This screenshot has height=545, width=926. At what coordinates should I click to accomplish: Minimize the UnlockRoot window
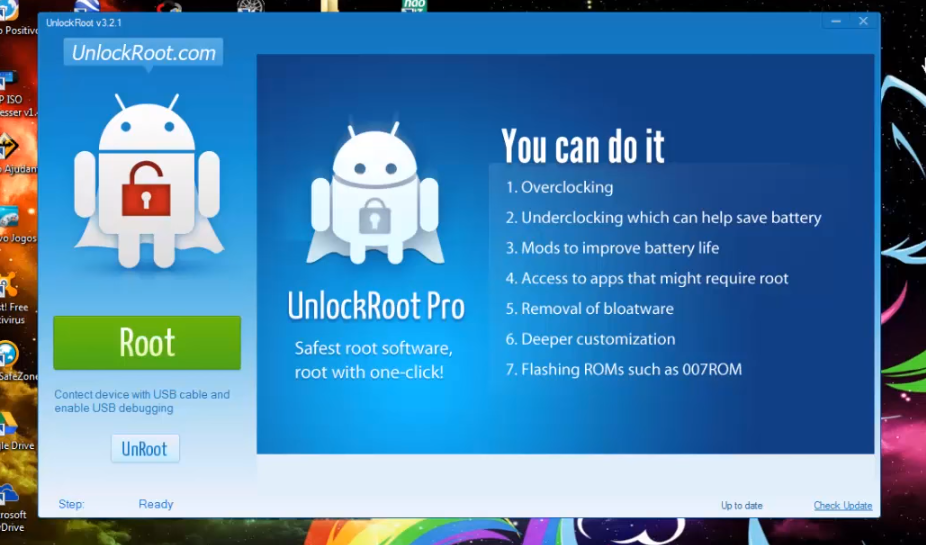coord(835,21)
